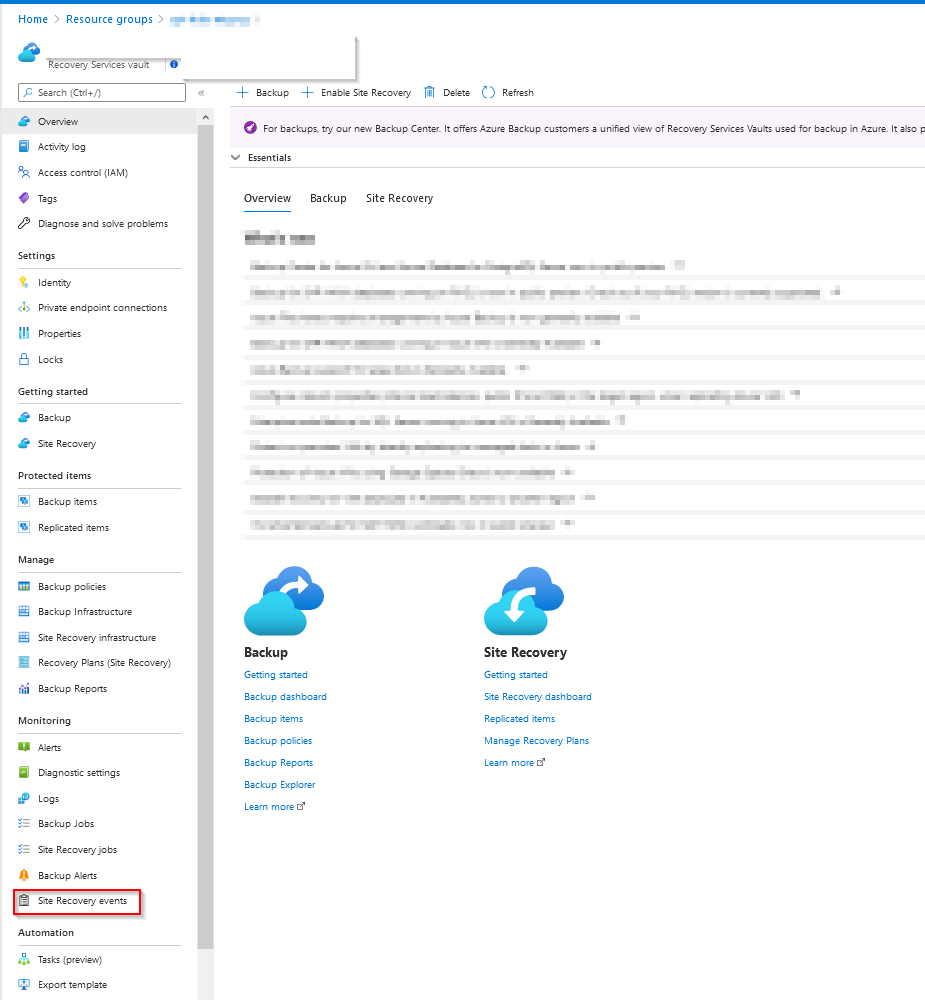The image size is (925, 1000).
Task: Click the Backup Reports chart icon
Action: (24, 689)
